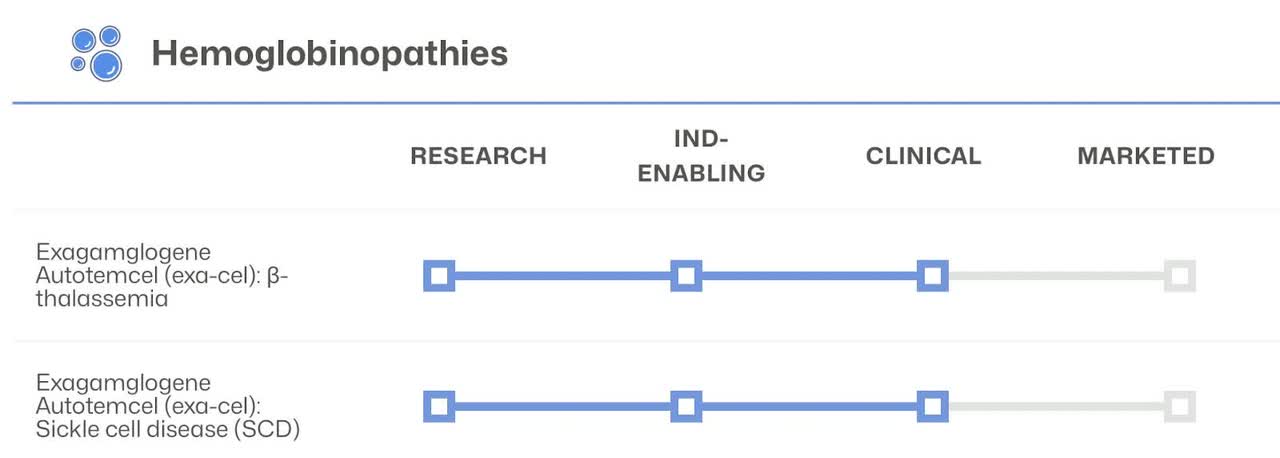1280x458 pixels.
Task: Open the exa-cel β-thalassemia program label
Action: (x=162, y=274)
